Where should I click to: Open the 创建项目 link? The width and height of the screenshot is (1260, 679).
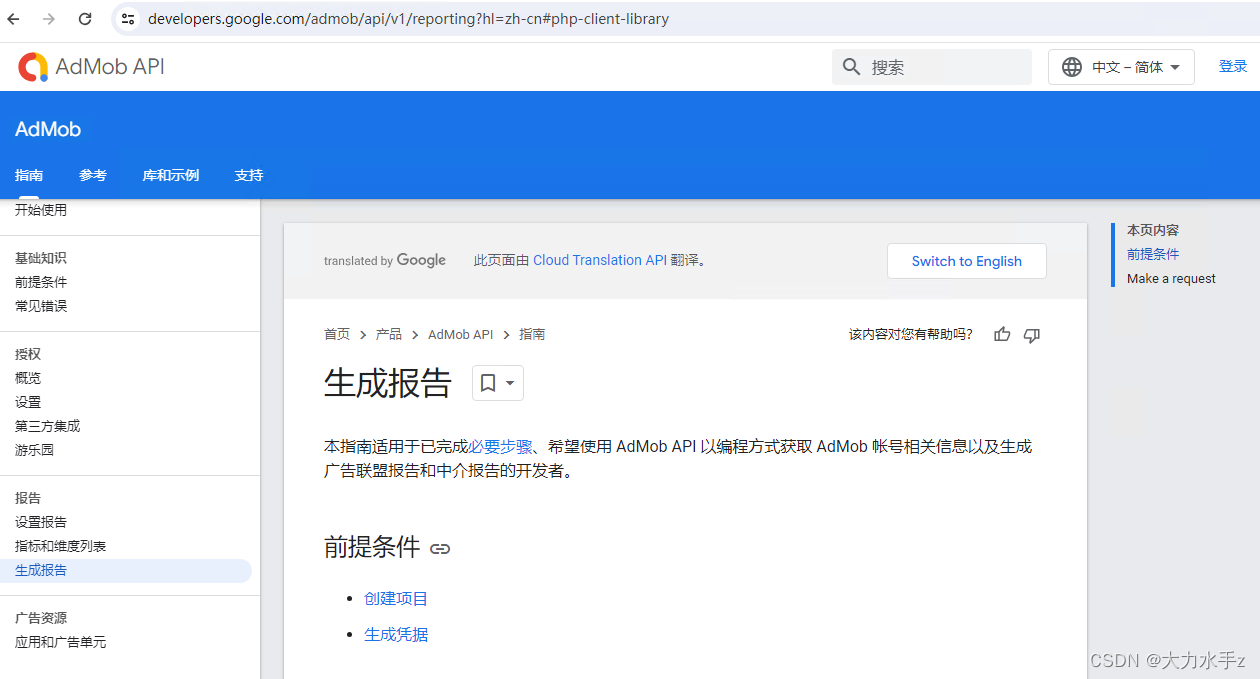click(x=396, y=597)
